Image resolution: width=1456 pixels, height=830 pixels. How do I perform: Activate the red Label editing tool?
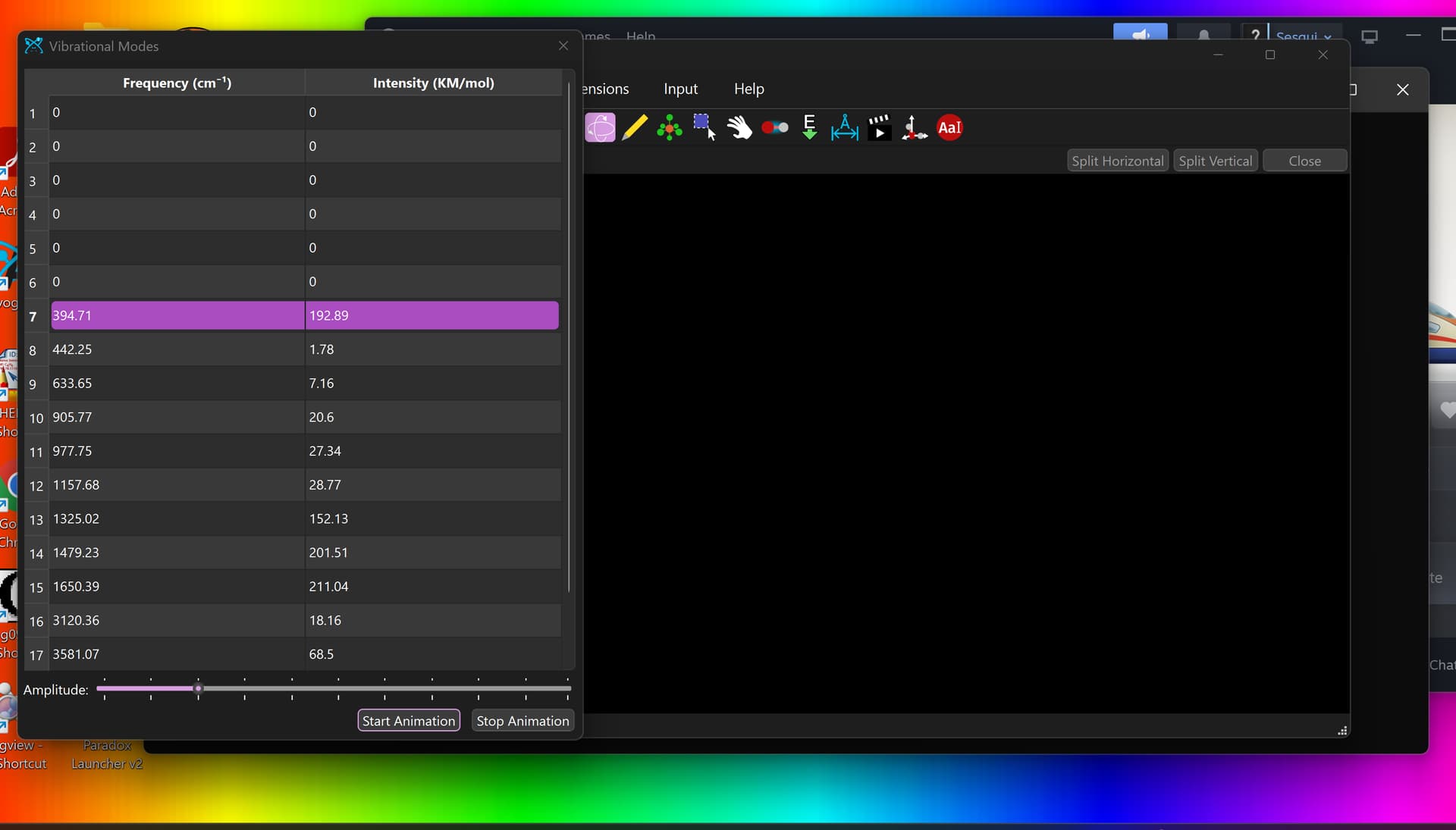tap(949, 127)
